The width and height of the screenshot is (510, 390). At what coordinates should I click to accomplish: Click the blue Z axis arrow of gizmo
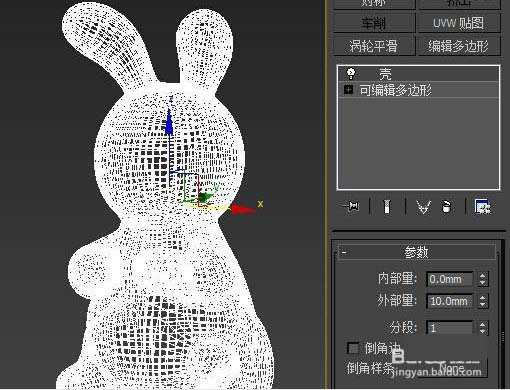point(169,122)
